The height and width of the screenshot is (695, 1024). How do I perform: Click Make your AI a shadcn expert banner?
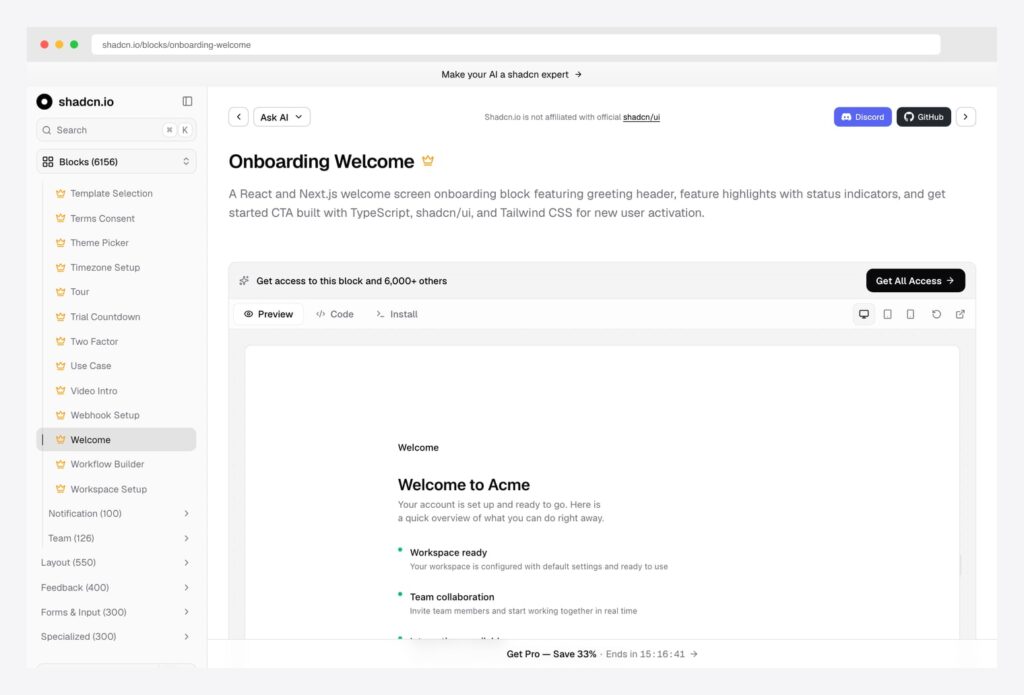coord(511,74)
